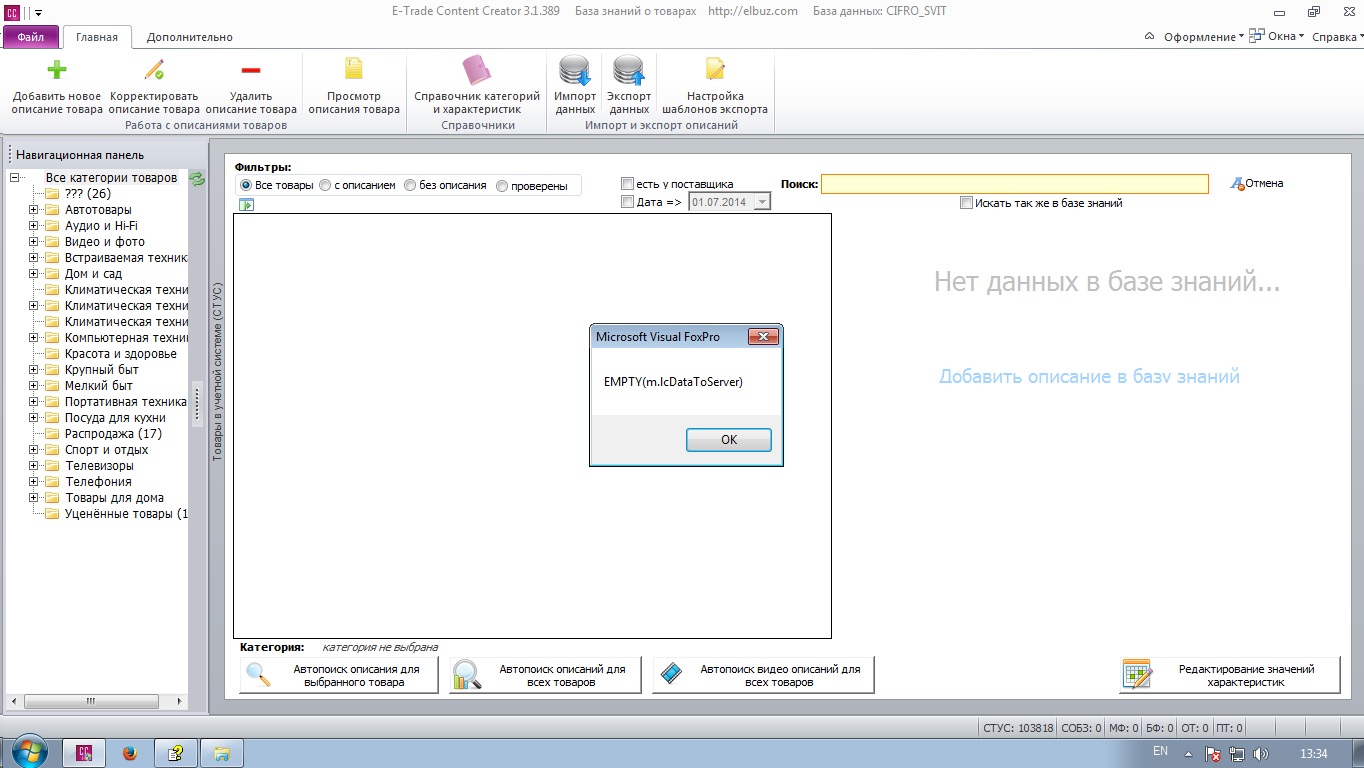Close the Microsoft Visual FoxPro dialog
This screenshot has width=1364, height=768.
tap(763, 337)
